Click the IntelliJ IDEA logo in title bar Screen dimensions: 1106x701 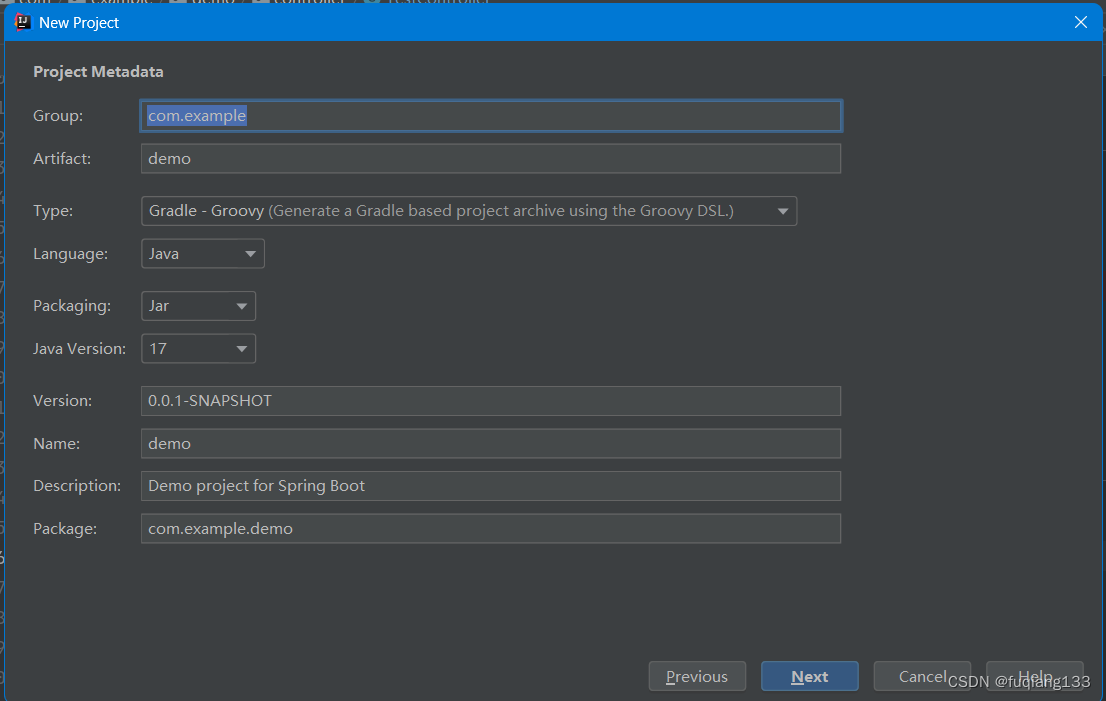pyautogui.click(x=23, y=22)
